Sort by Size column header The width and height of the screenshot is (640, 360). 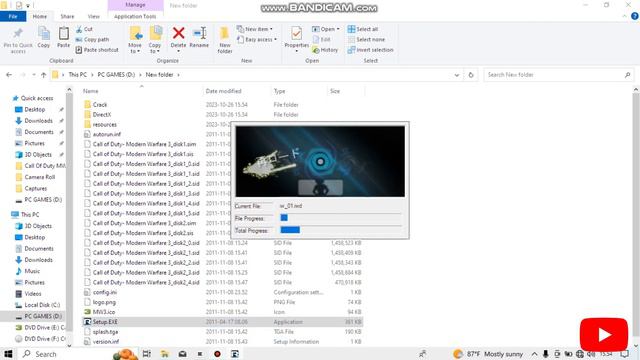click(x=335, y=91)
